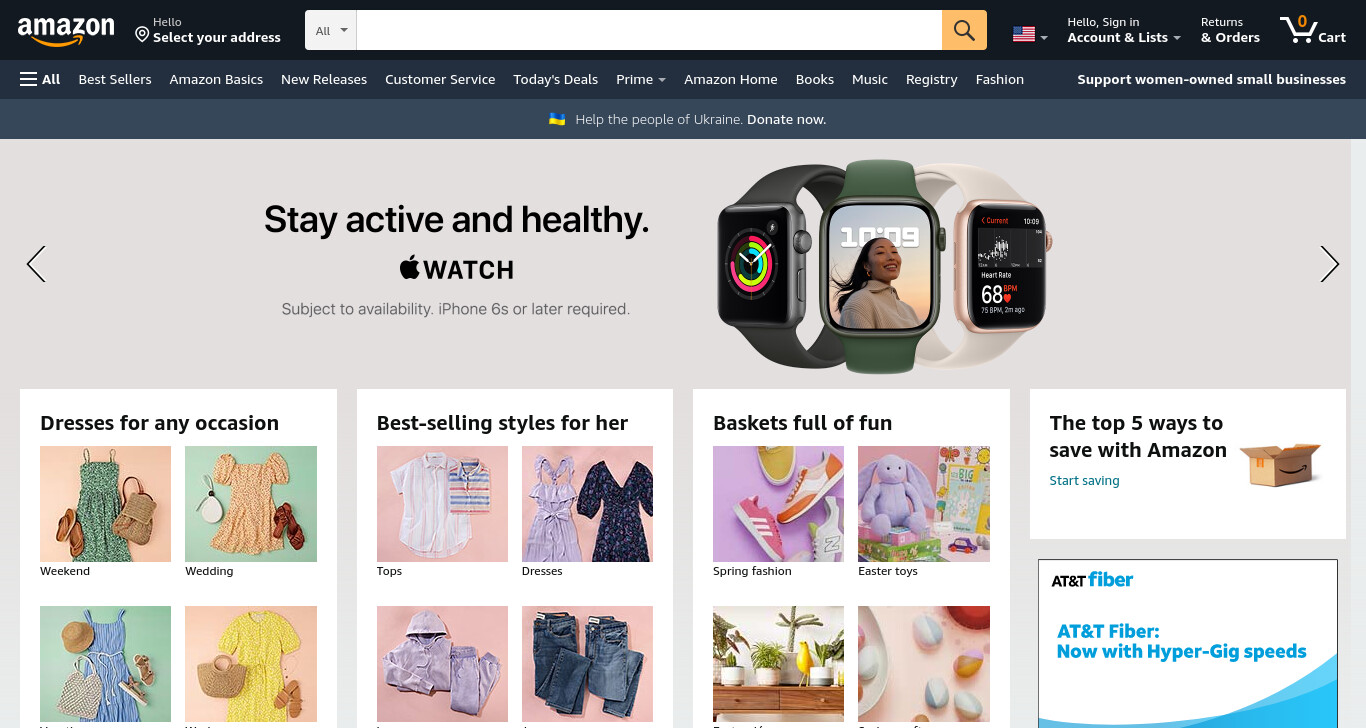Click the orange search magnifier button
The height and width of the screenshot is (728, 1366).
click(x=964, y=30)
